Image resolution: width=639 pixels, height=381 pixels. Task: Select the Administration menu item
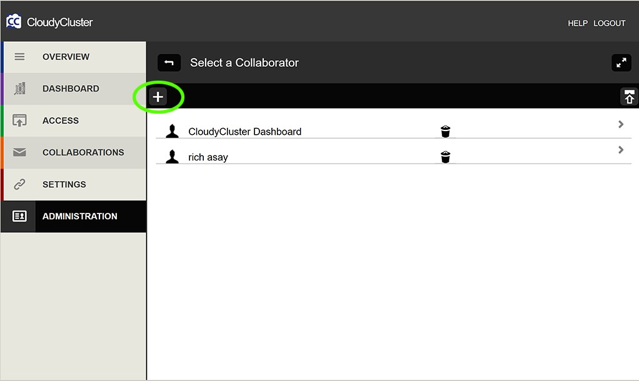75,216
